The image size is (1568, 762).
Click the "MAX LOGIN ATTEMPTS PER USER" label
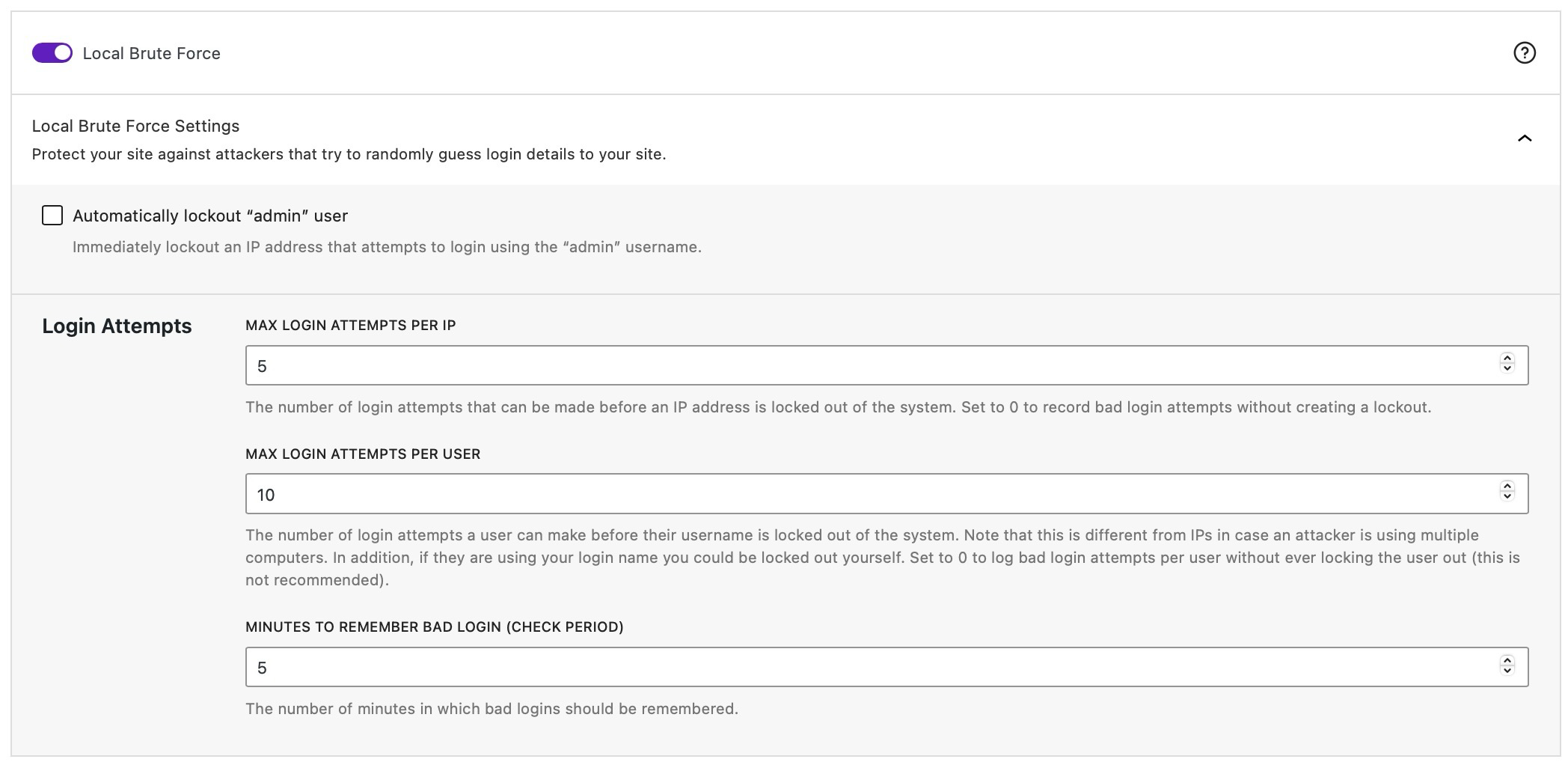pyautogui.click(x=363, y=454)
